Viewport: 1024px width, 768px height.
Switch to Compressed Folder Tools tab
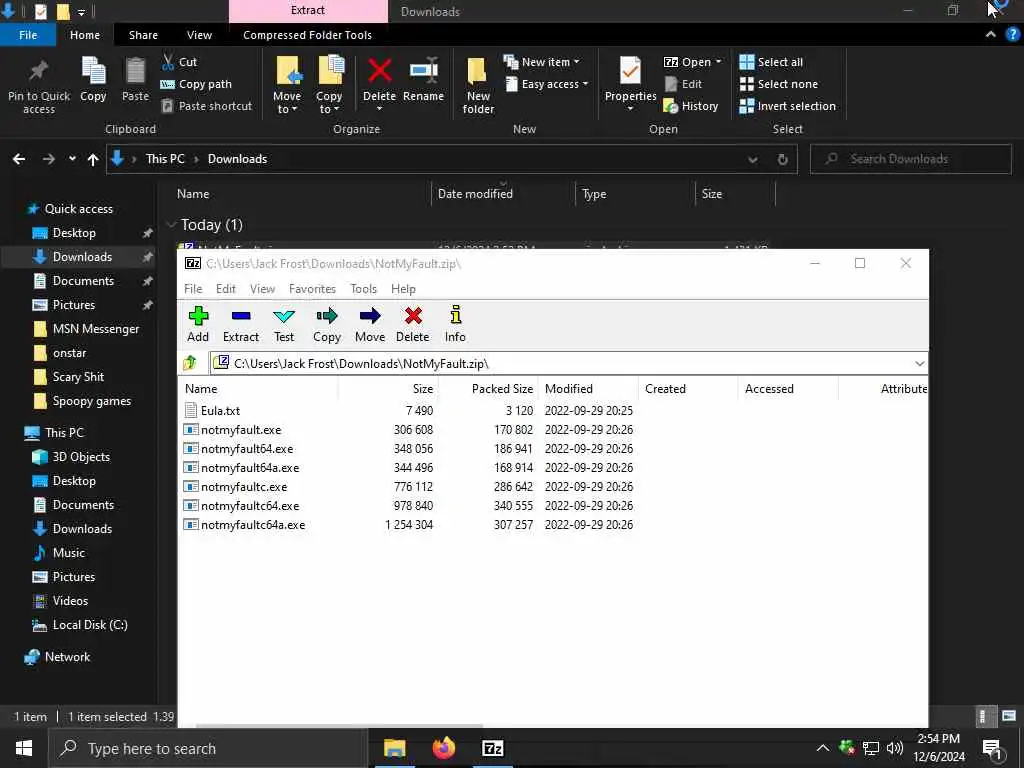(x=307, y=35)
